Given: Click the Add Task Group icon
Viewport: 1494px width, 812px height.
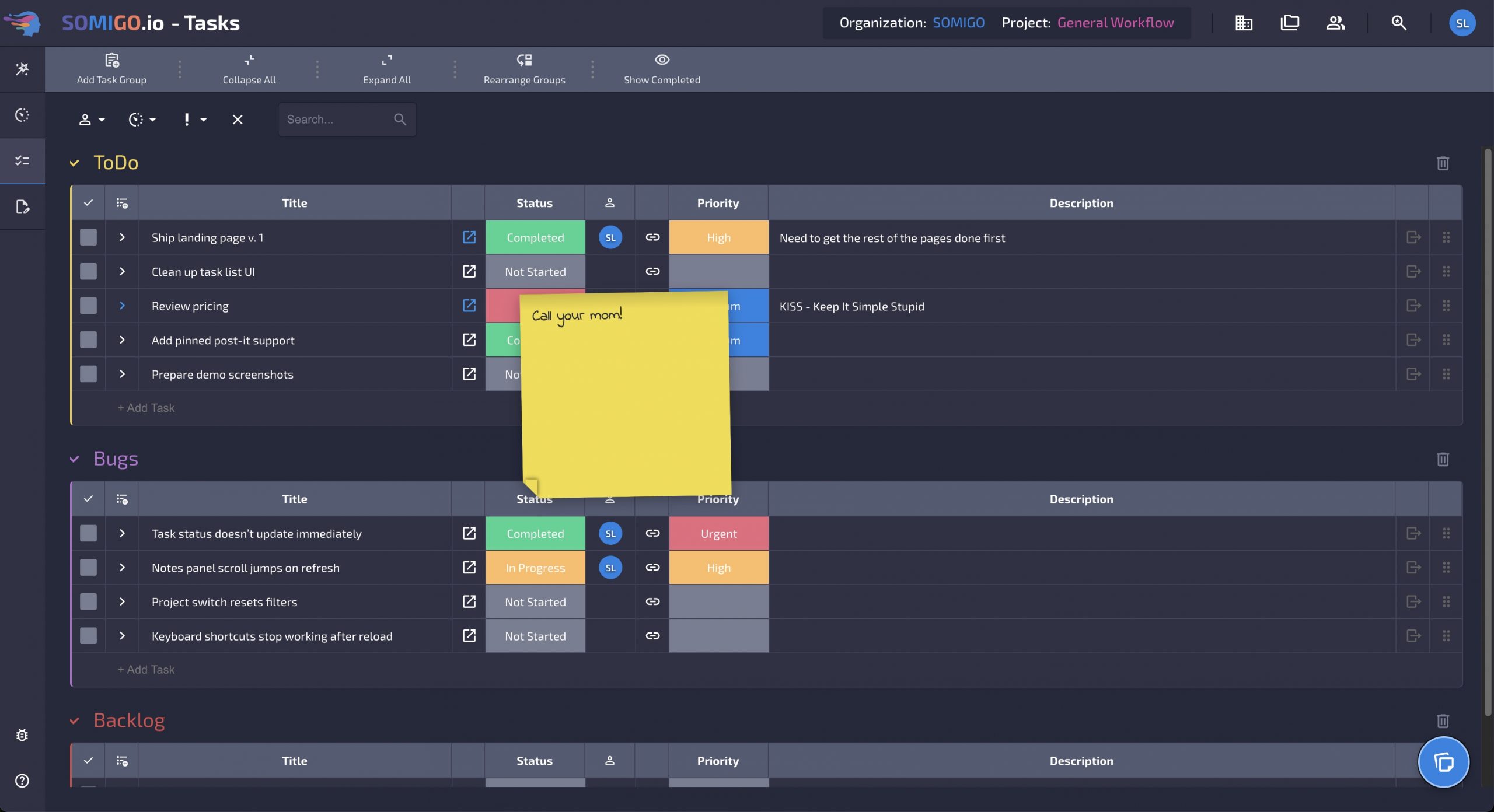Looking at the screenshot, I should (111, 60).
